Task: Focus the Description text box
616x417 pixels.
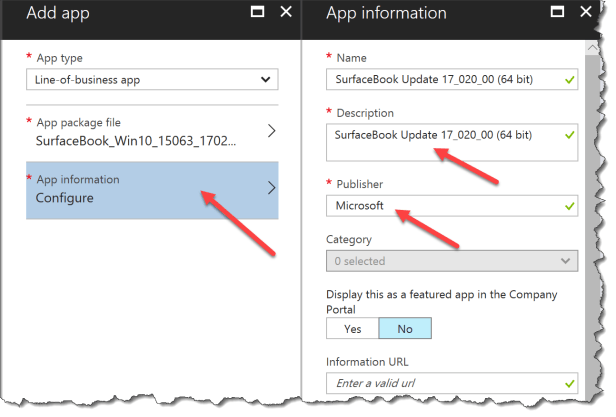Action: (450, 141)
